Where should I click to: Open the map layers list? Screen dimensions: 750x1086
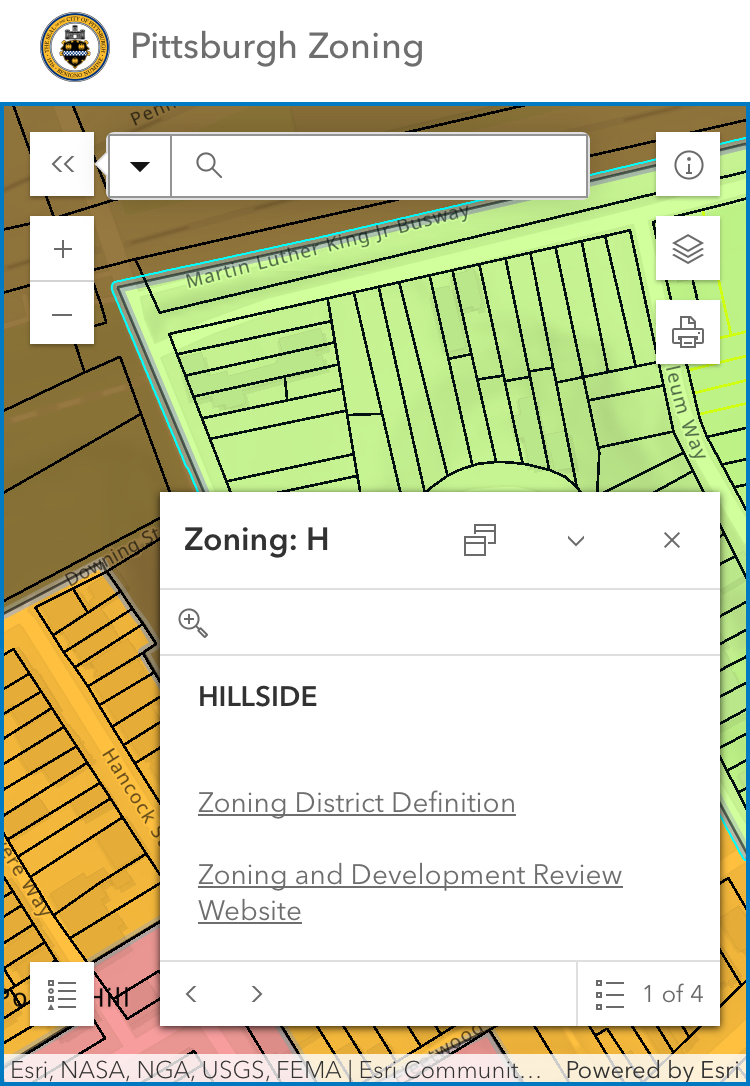pos(688,248)
